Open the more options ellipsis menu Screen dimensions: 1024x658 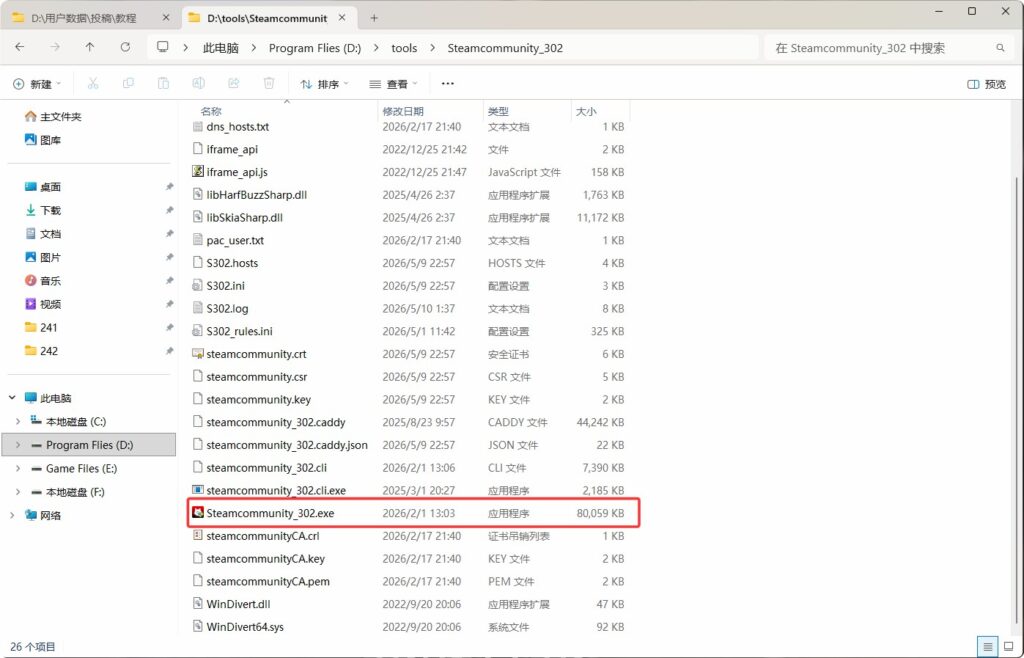click(x=447, y=84)
